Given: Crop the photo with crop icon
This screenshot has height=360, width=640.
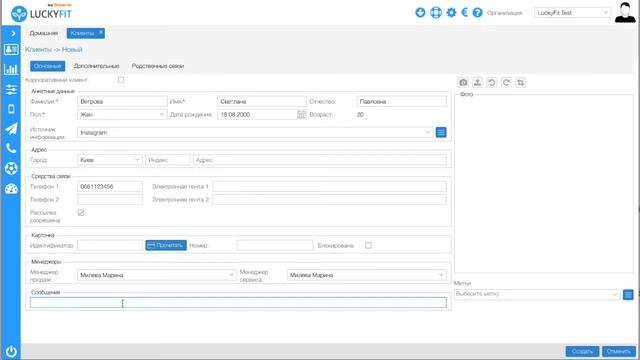Looking at the screenshot, I should click(x=520, y=82).
